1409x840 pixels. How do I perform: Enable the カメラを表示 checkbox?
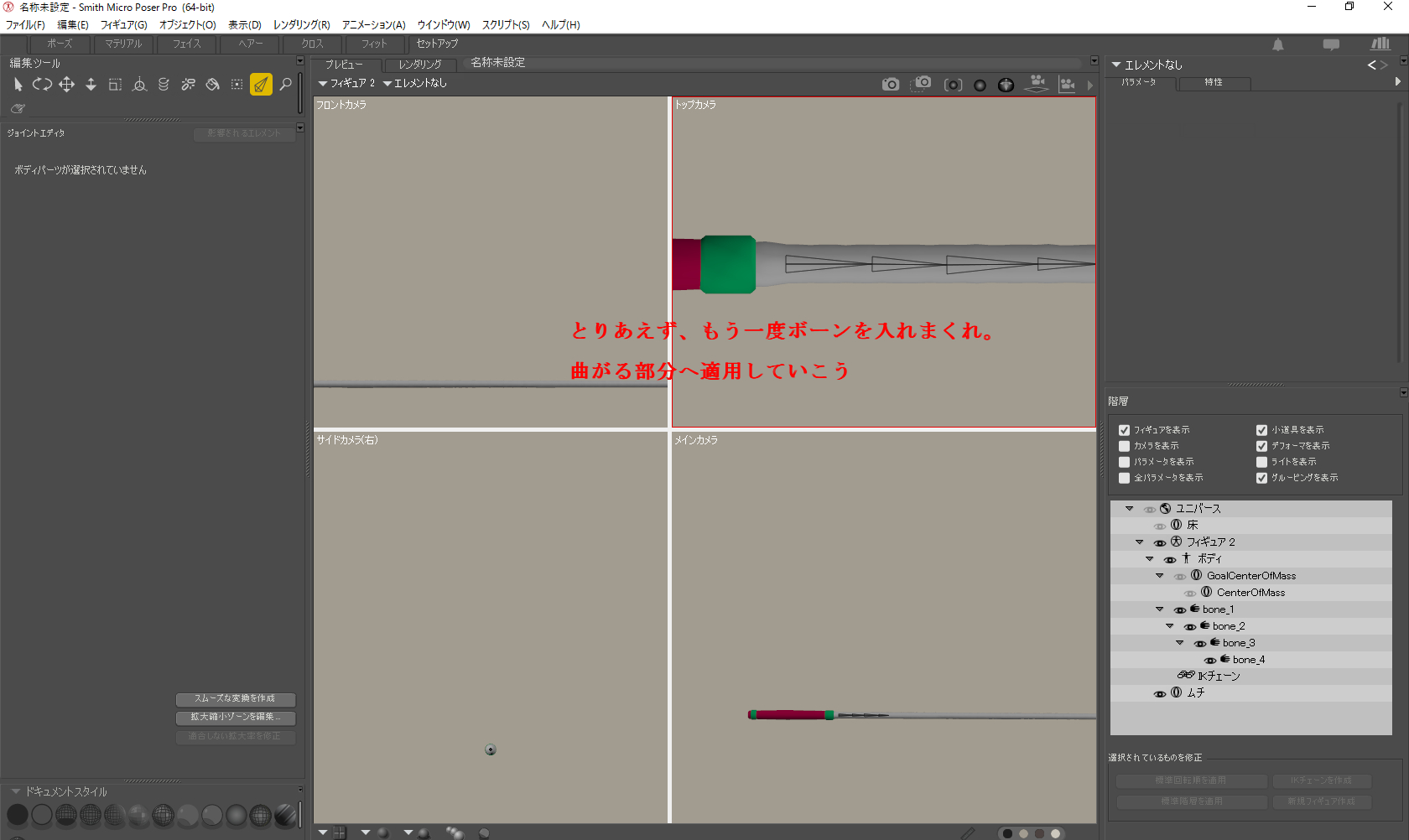tap(1124, 446)
